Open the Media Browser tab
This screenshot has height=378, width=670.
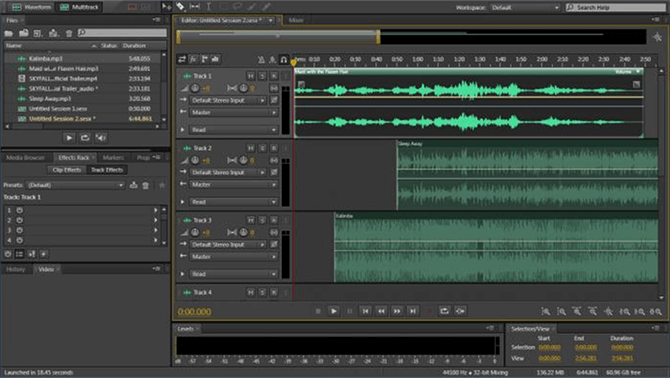pyautogui.click(x=25, y=158)
